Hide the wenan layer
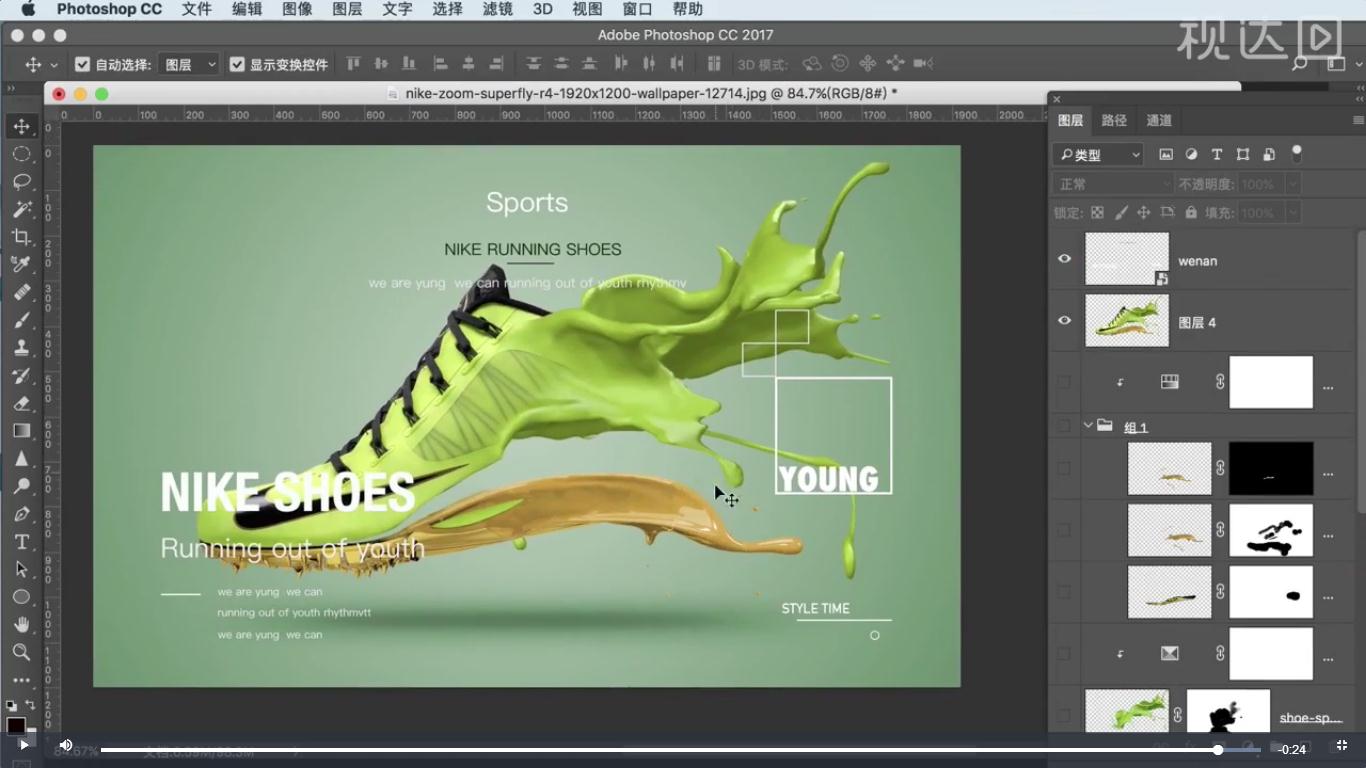This screenshot has height=768, width=1366. tap(1064, 259)
